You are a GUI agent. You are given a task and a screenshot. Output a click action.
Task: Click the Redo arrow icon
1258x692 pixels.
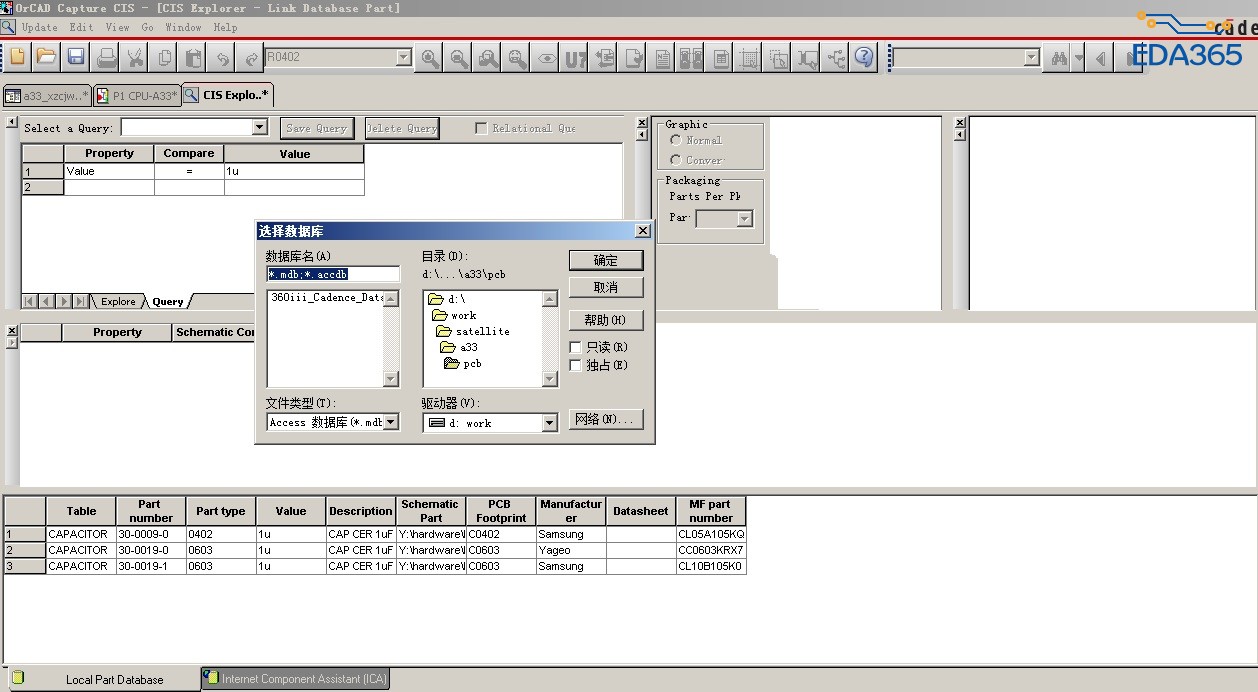click(252, 57)
